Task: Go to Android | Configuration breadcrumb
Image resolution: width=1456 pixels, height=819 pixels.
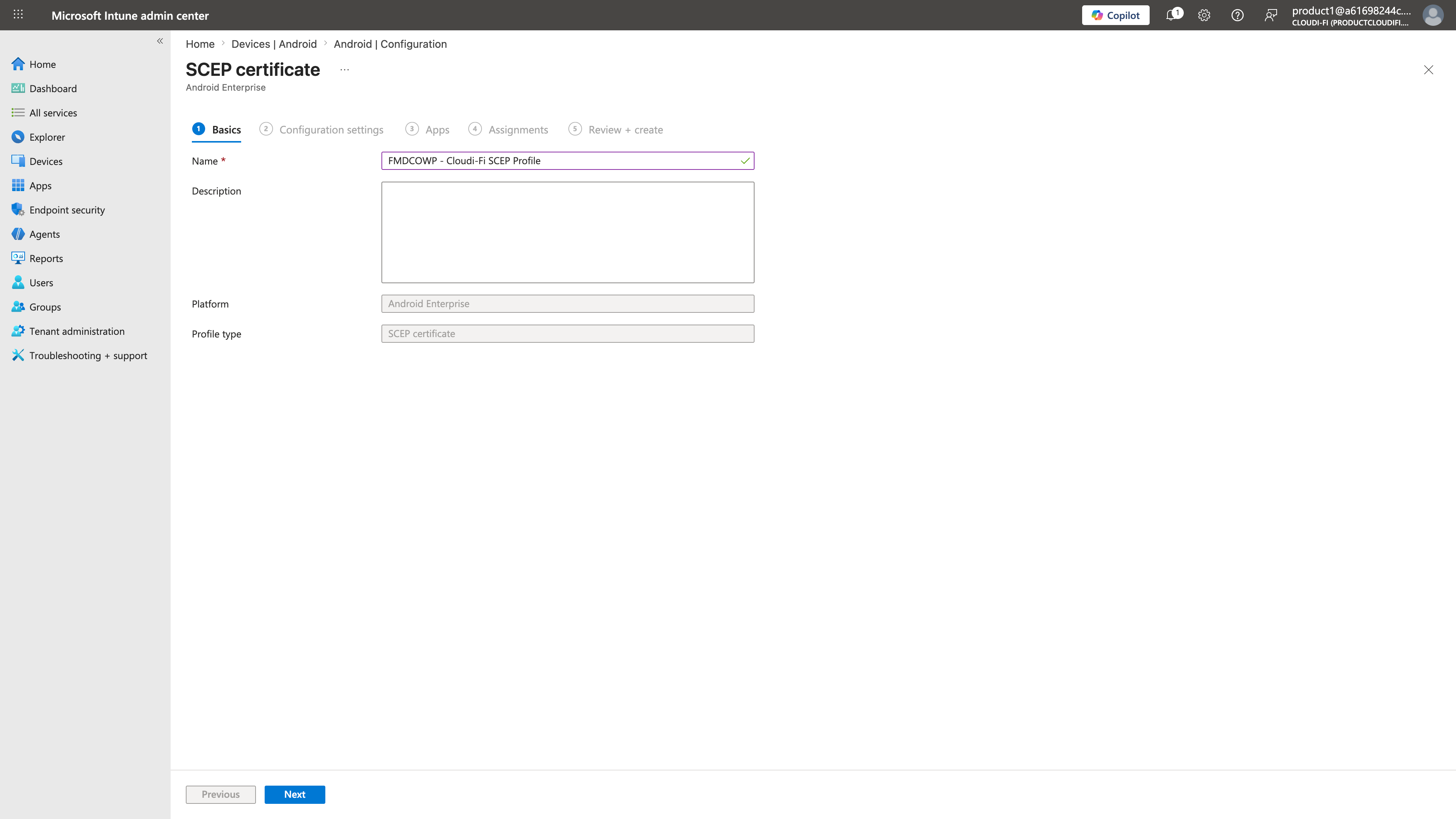Action: point(390,44)
